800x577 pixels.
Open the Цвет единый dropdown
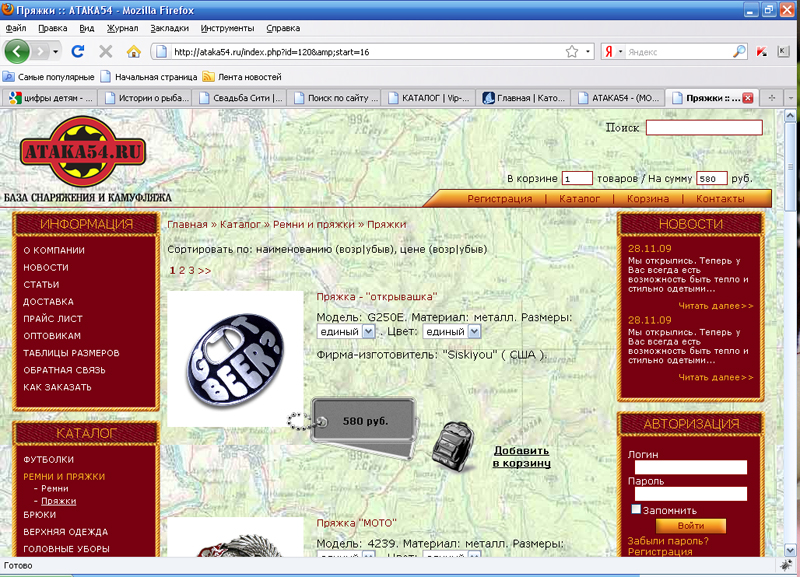click(x=444, y=331)
